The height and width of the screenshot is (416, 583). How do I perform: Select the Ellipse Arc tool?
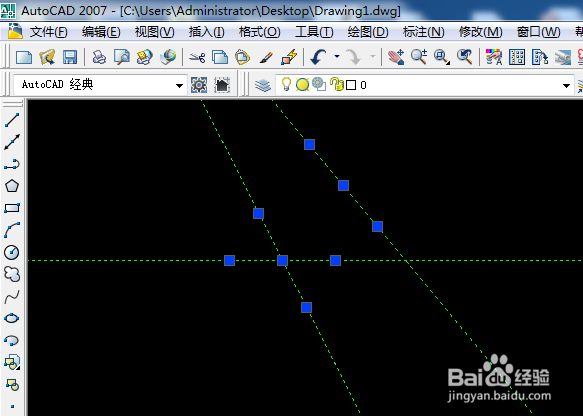pyautogui.click(x=12, y=340)
